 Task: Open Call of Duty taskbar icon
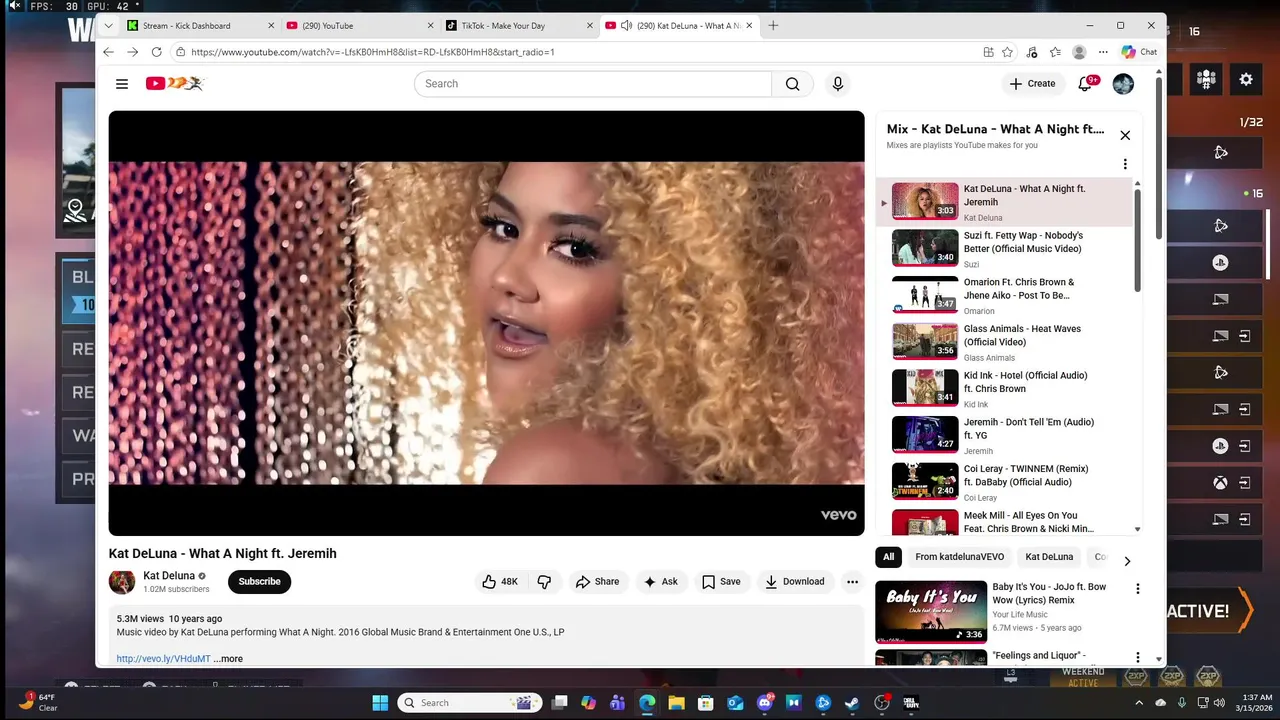[x=911, y=703]
